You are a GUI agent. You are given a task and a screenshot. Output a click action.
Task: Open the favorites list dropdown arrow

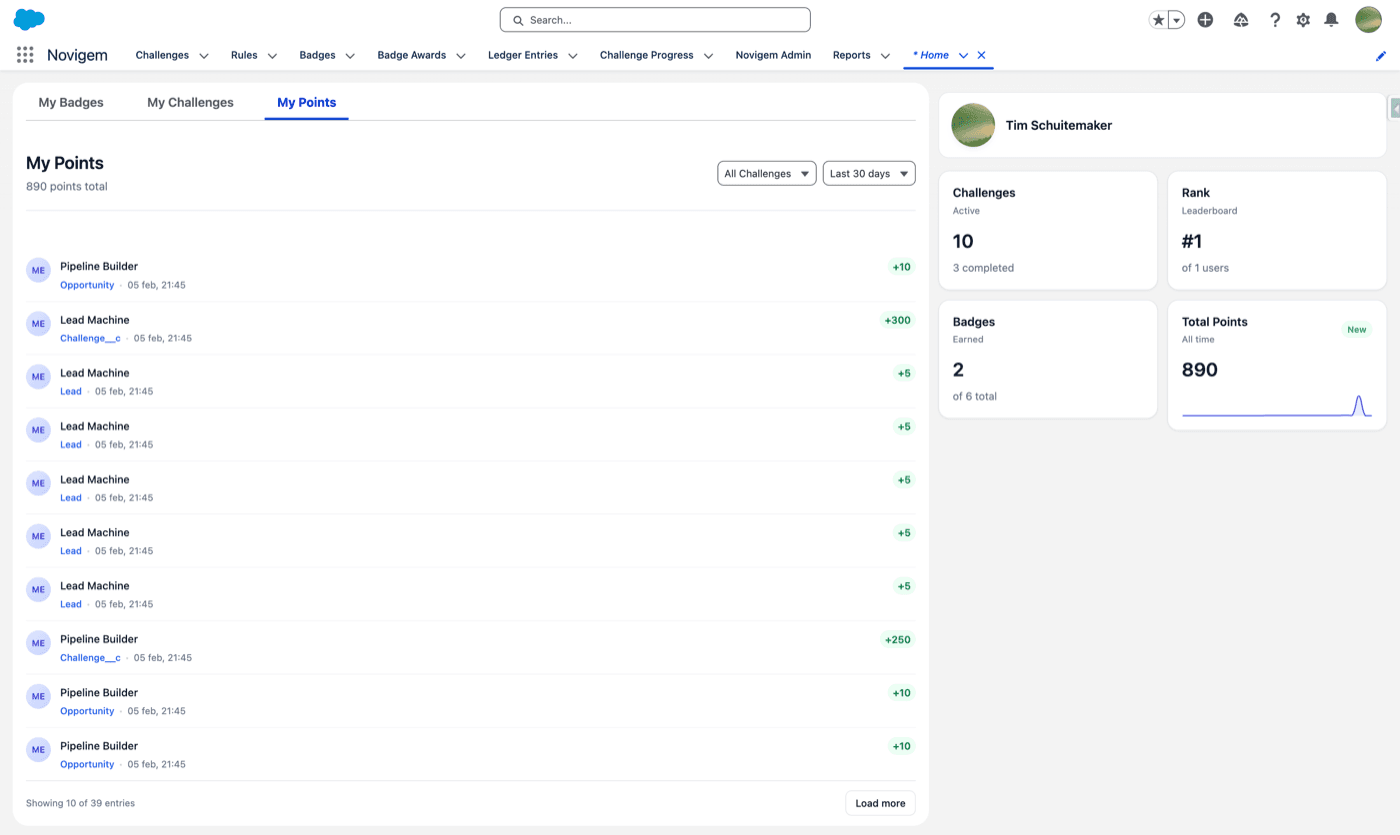click(1176, 20)
